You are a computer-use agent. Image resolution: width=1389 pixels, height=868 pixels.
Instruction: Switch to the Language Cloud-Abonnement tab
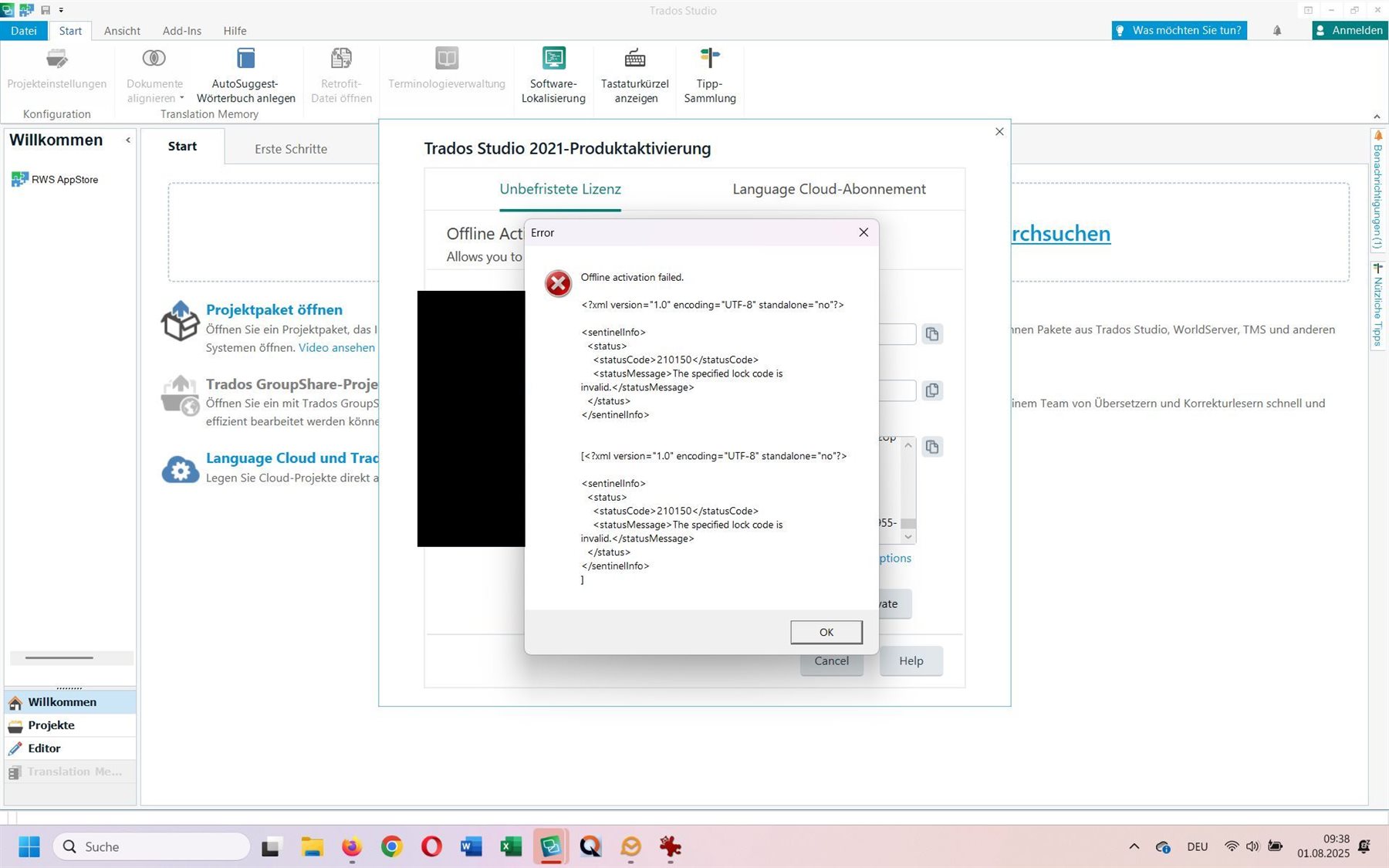828,188
